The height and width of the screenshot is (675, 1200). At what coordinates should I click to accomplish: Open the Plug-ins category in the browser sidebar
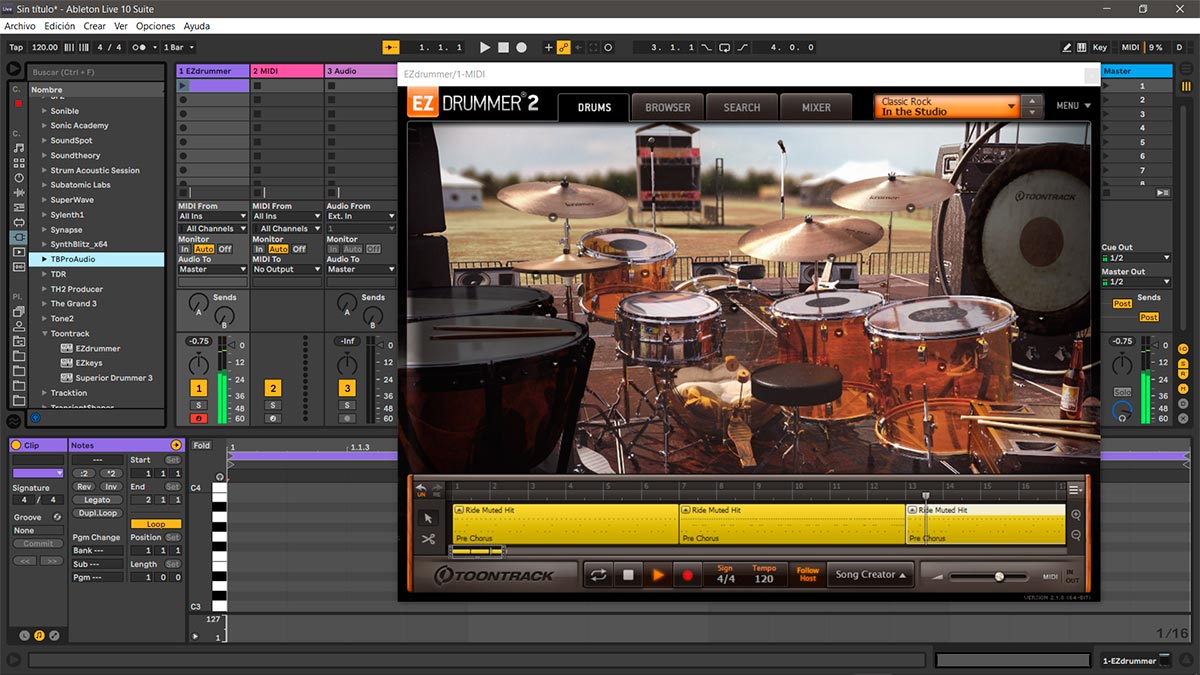click(19, 237)
